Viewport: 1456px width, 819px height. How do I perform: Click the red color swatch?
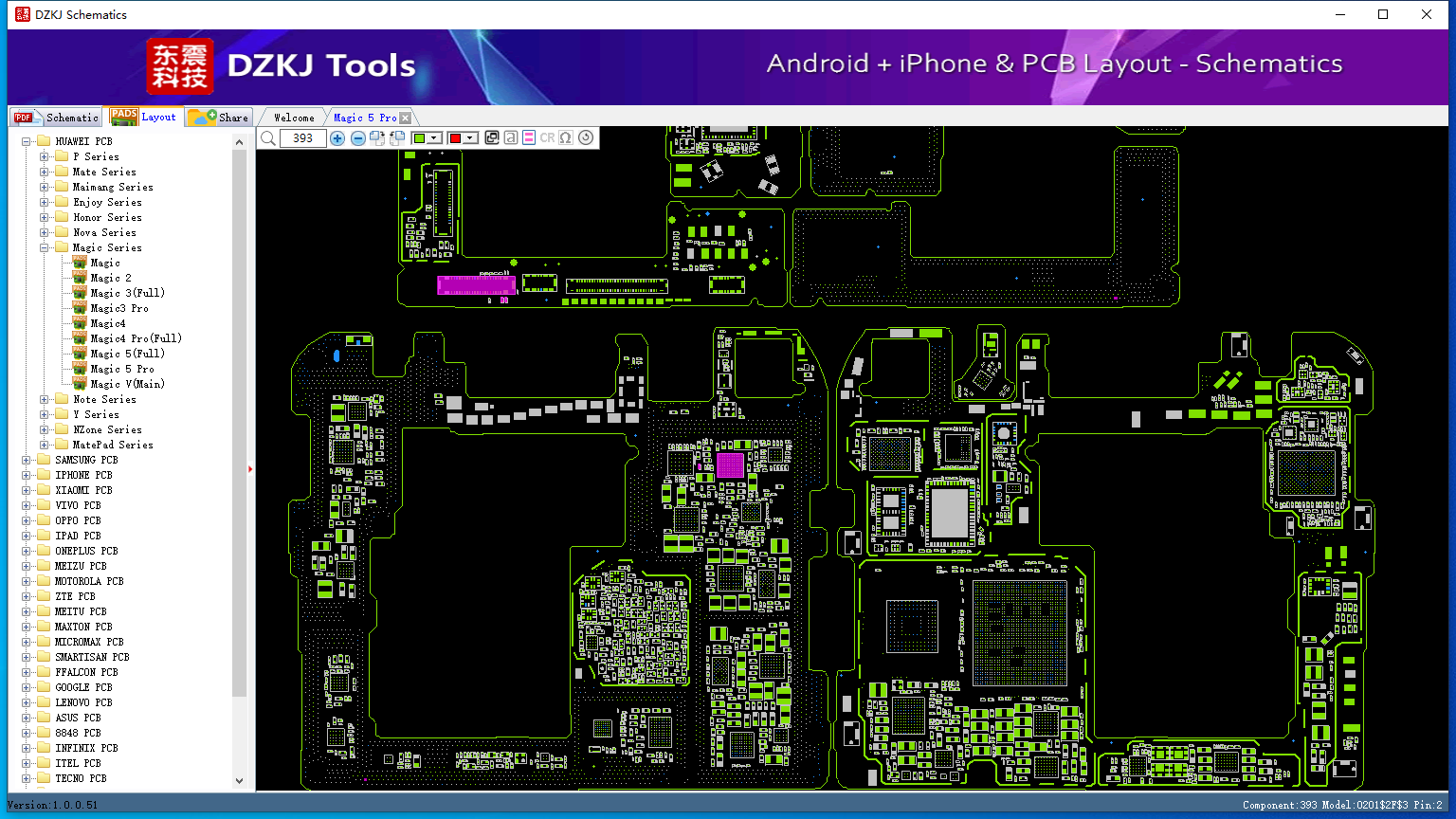point(455,138)
